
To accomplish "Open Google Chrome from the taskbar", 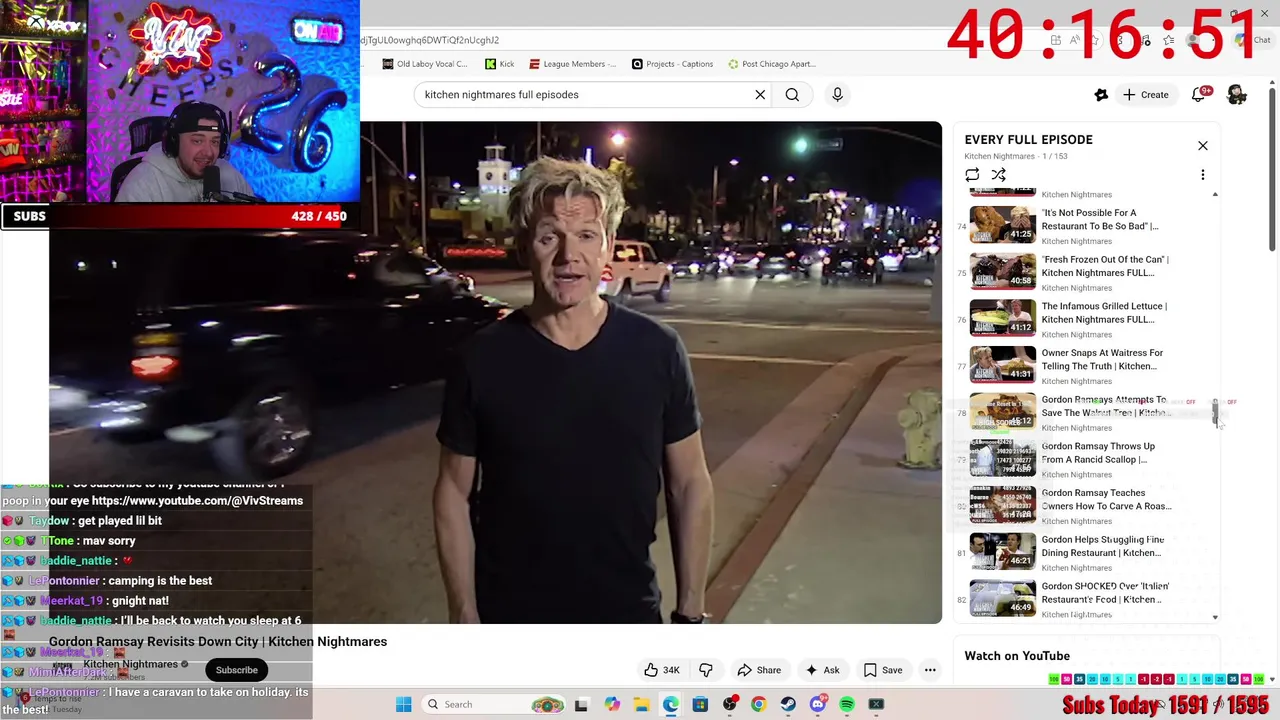I will tap(759, 704).
